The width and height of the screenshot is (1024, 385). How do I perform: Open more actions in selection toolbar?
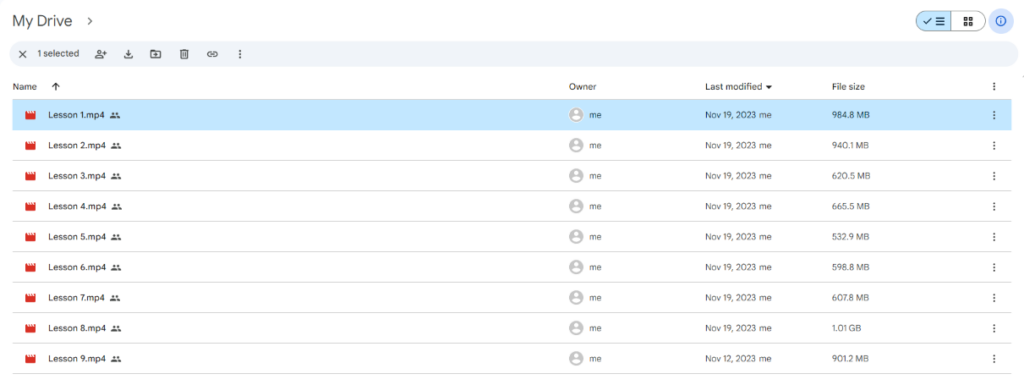240,54
